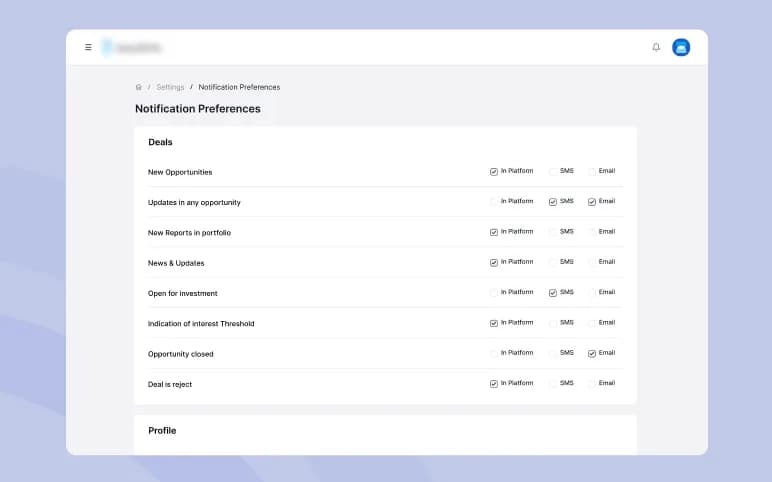Enable Email for News & Updates

pos(592,262)
